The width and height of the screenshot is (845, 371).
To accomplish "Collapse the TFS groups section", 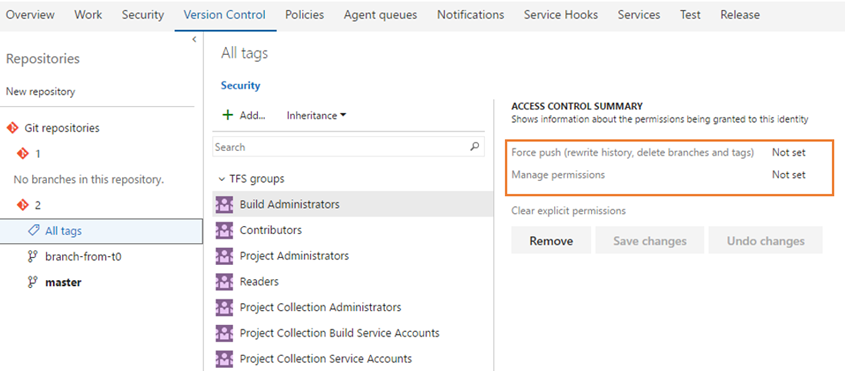I will tap(221, 178).
